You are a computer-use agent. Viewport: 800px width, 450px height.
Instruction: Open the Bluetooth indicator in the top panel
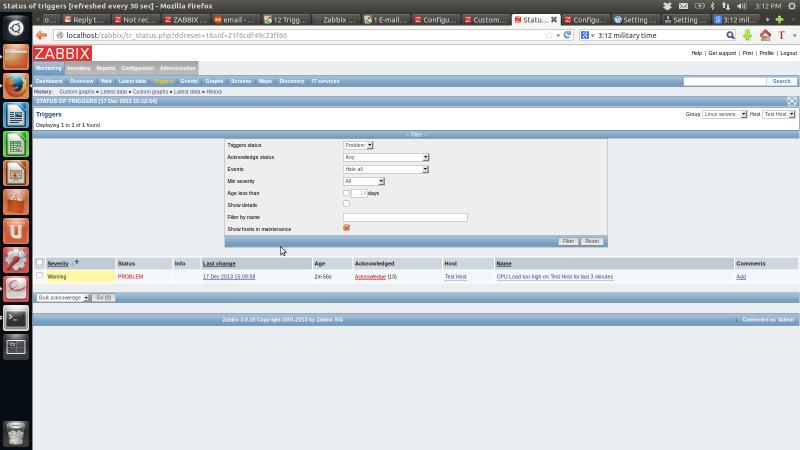pos(713,6)
